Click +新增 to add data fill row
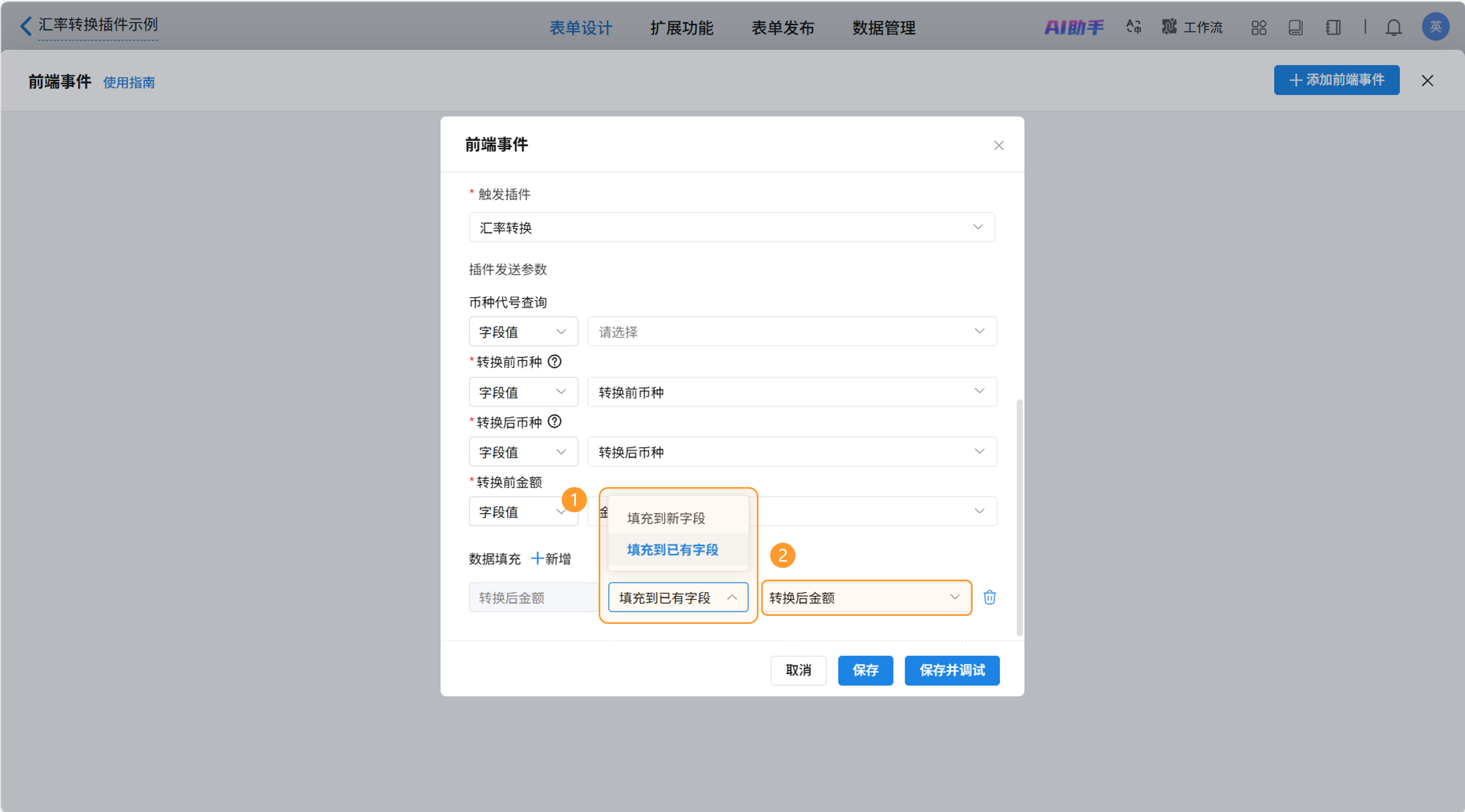 coord(550,558)
